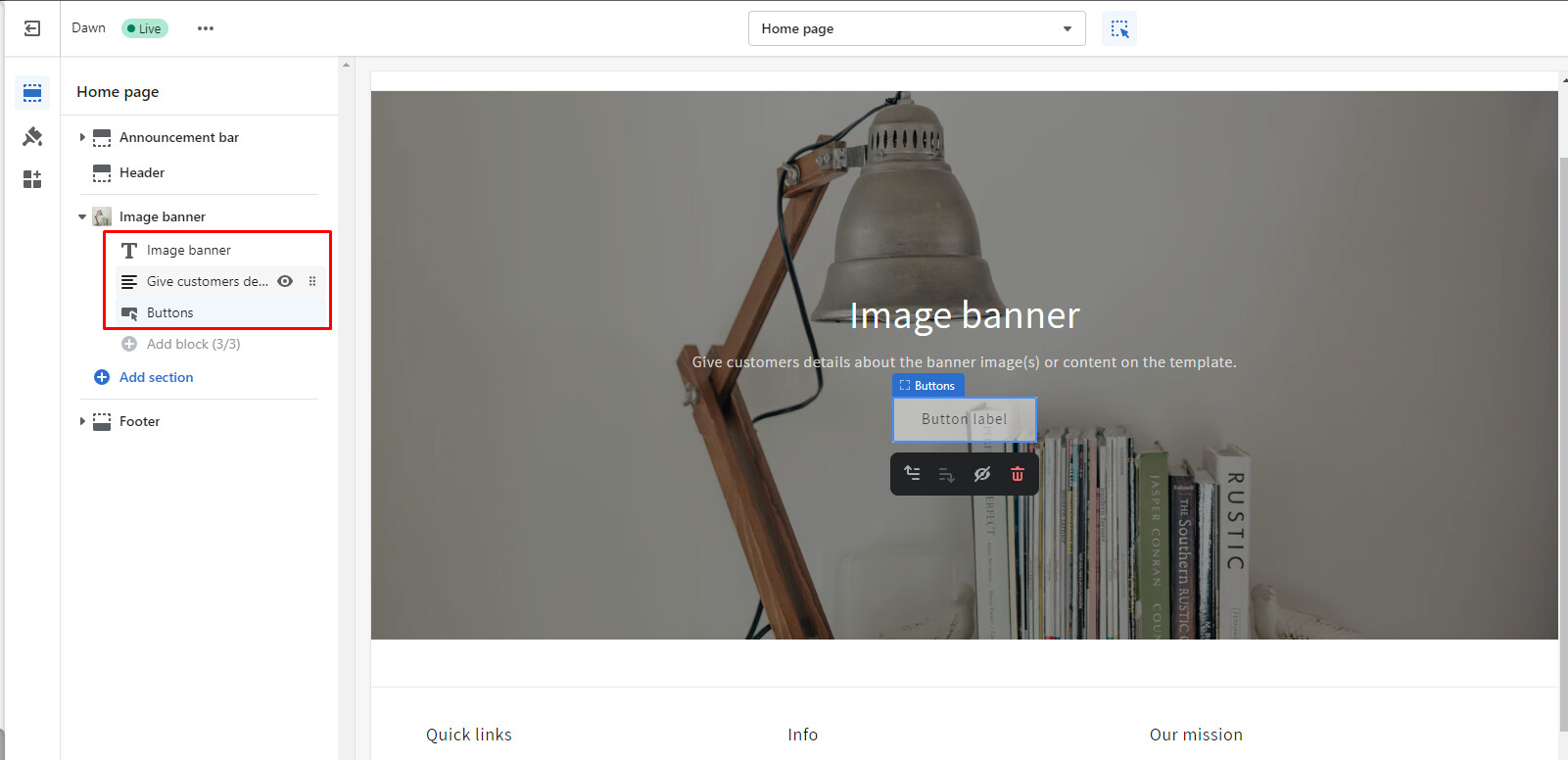Open the Home page template dropdown
The height and width of the screenshot is (760, 1568).
click(917, 28)
